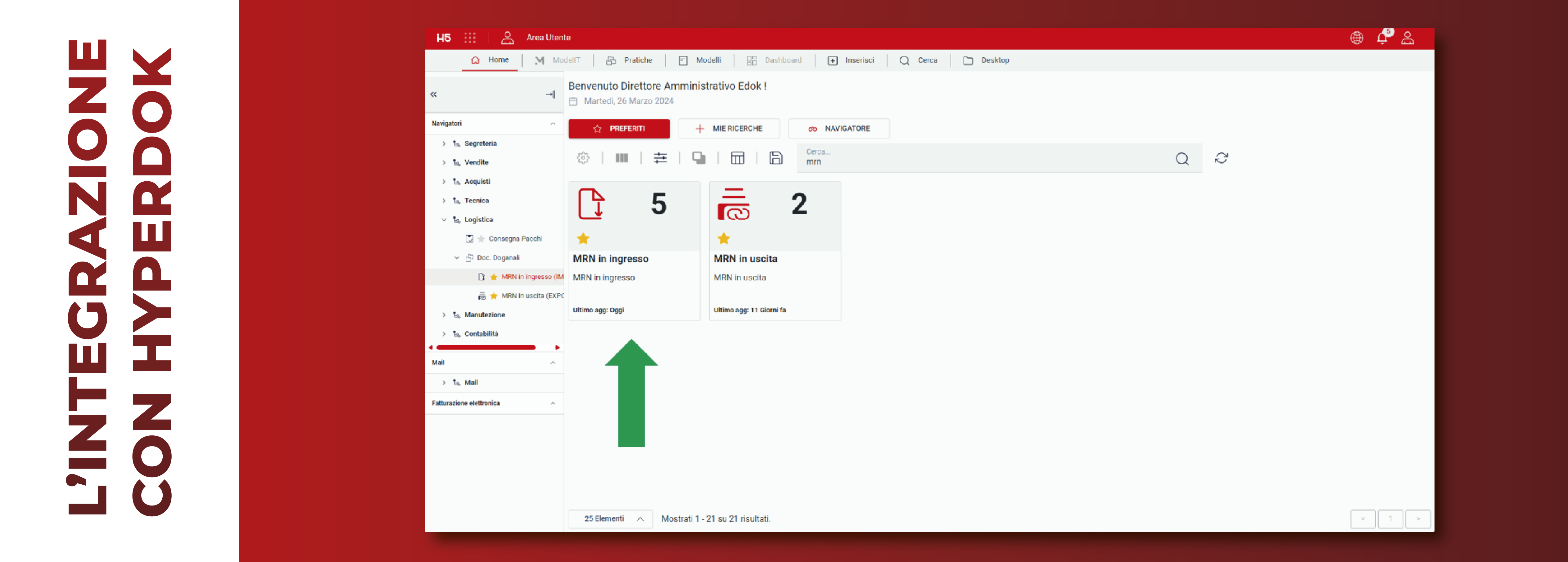
Task: Toggle star of MRN in ingresso tree item
Action: point(494,277)
